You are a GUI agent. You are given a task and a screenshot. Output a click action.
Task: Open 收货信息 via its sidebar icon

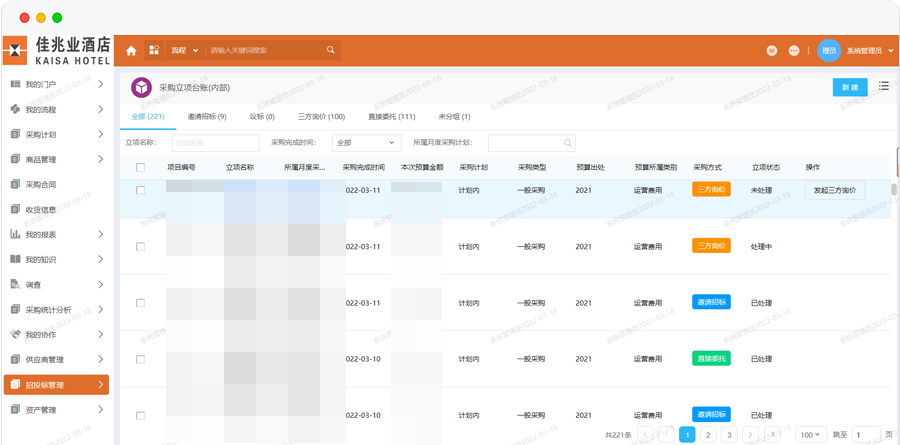tap(15, 209)
